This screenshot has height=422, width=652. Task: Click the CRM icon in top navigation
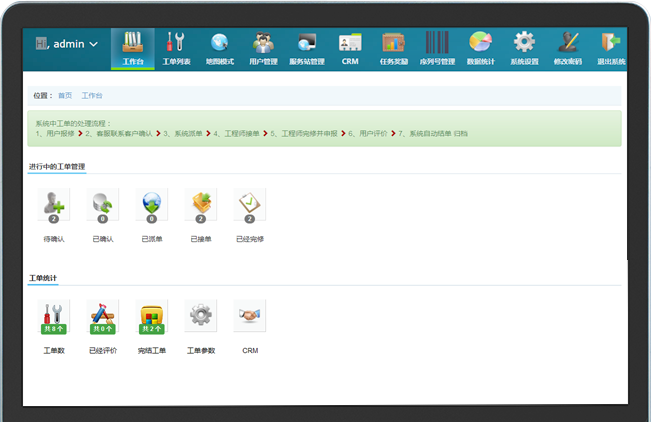pyautogui.click(x=350, y=48)
